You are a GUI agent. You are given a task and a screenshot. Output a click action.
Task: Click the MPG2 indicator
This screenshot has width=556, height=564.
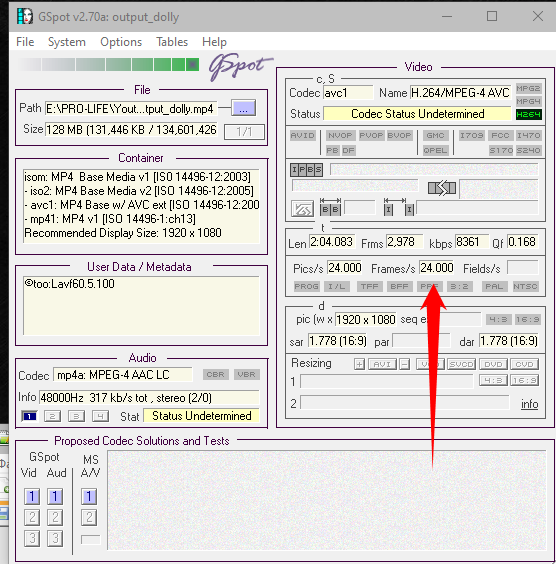click(528, 88)
